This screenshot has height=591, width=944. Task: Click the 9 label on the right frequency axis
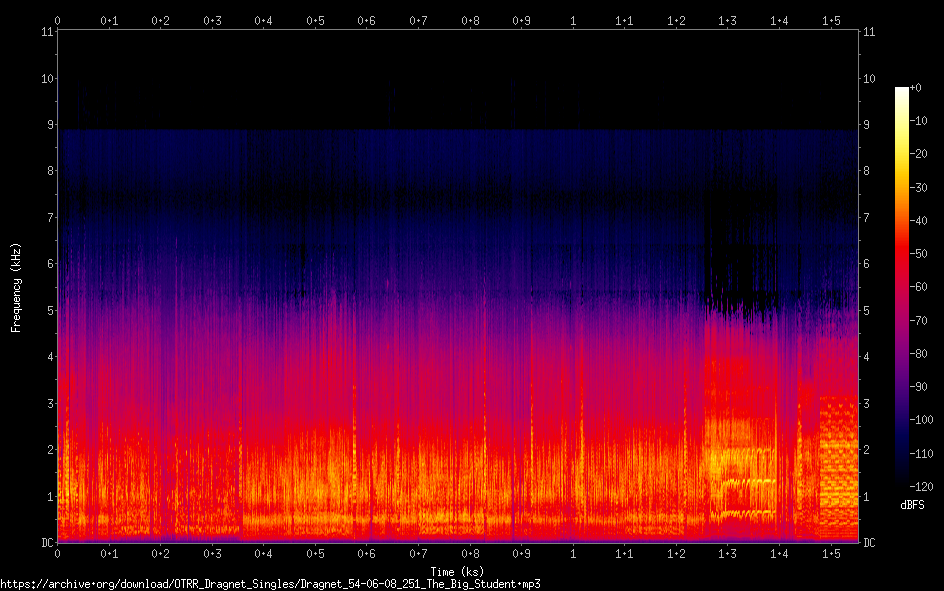pos(867,125)
